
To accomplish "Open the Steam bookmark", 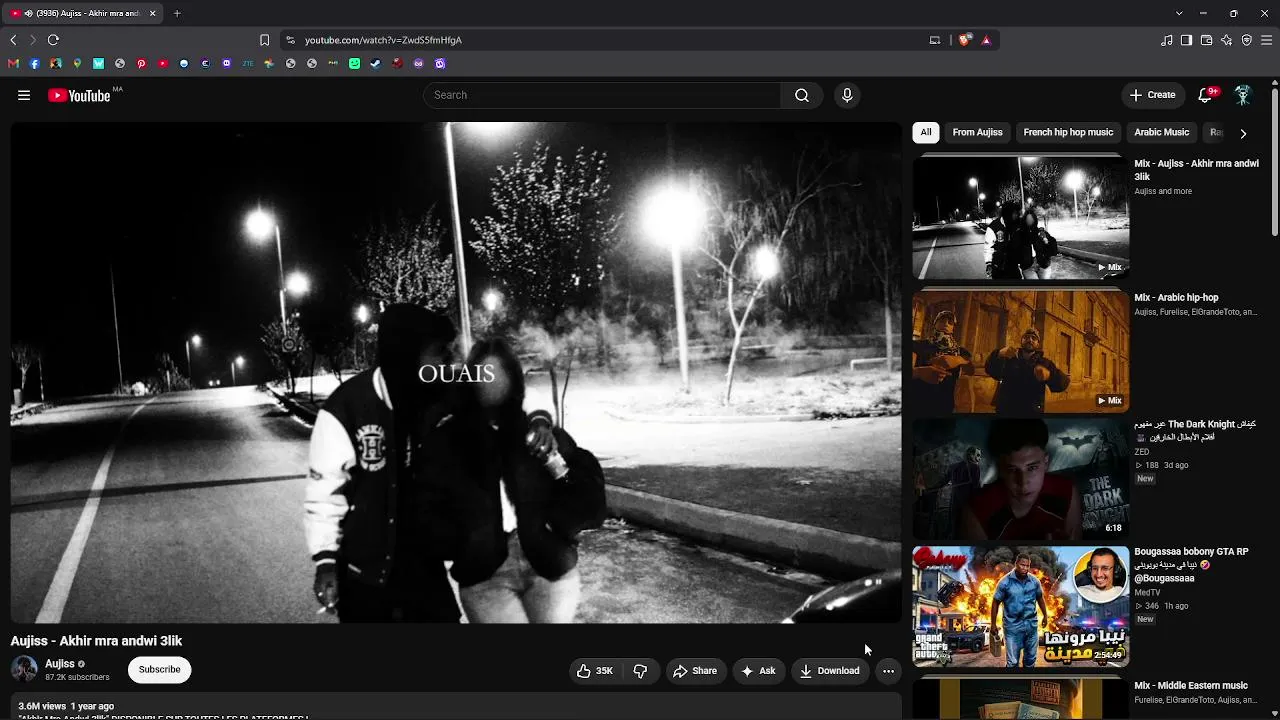I will pyautogui.click(x=375, y=63).
